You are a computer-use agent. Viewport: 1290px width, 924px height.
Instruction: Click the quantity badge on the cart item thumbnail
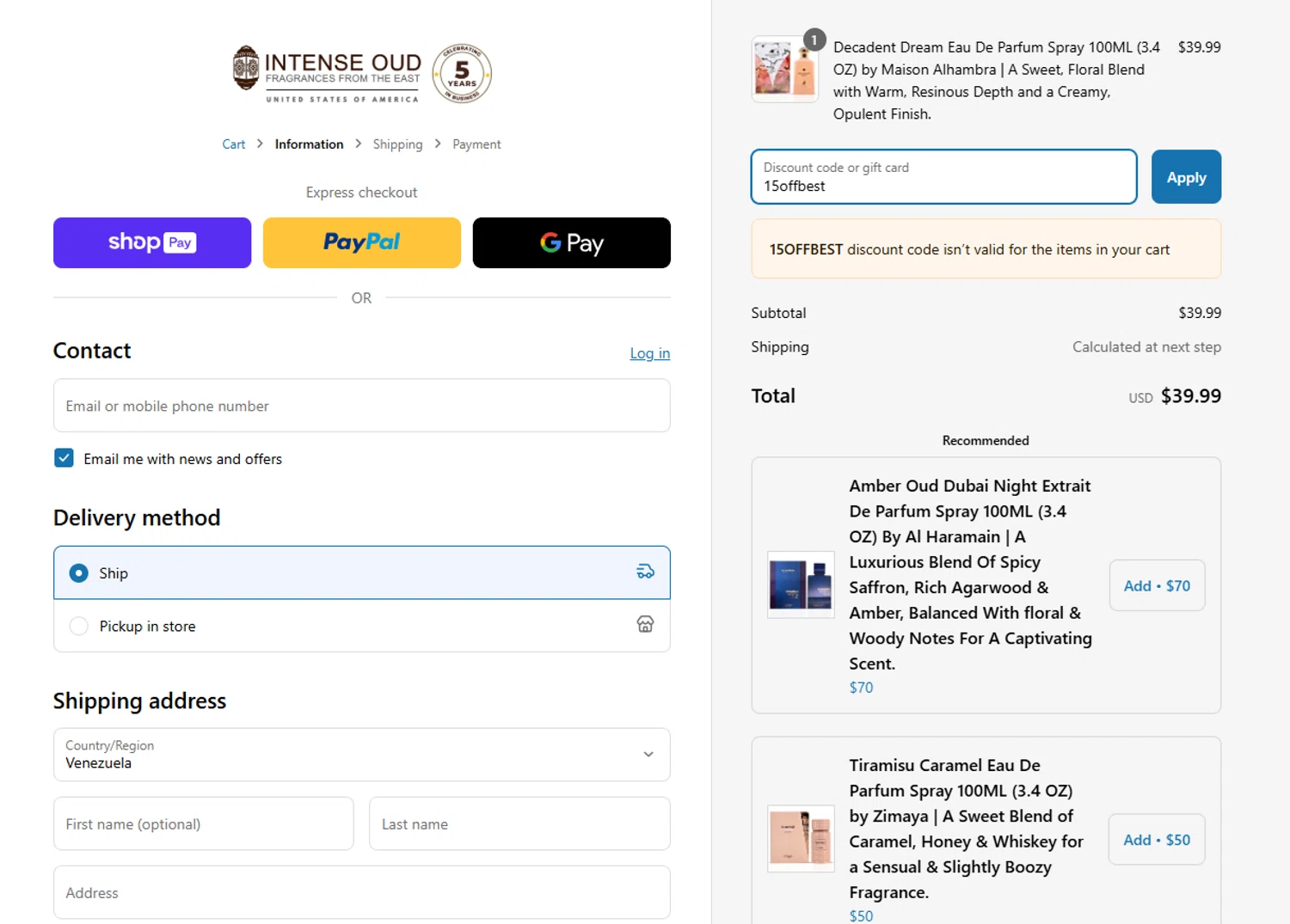[x=814, y=40]
